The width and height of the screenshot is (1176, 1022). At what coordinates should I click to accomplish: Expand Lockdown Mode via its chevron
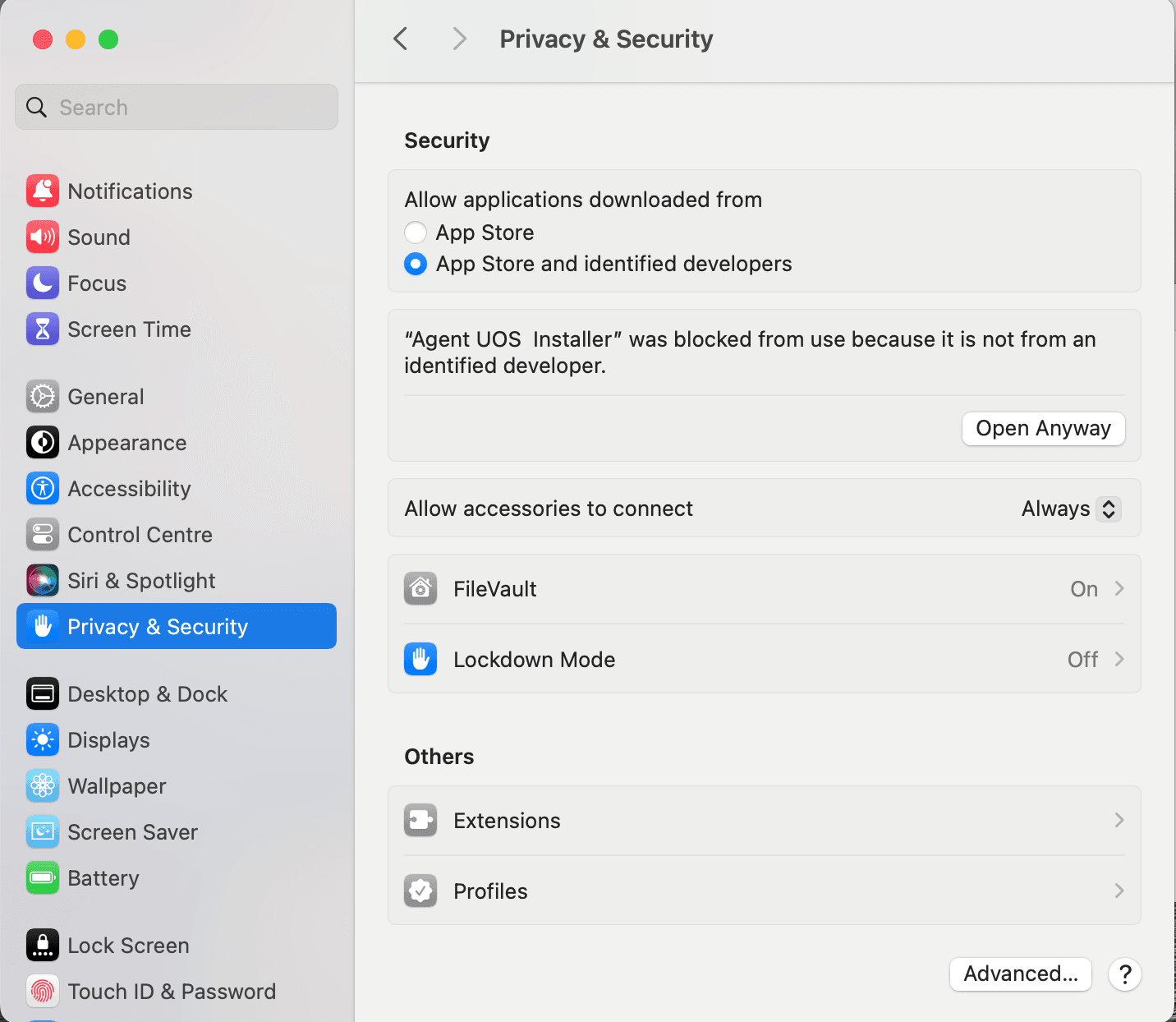click(1119, 659)
